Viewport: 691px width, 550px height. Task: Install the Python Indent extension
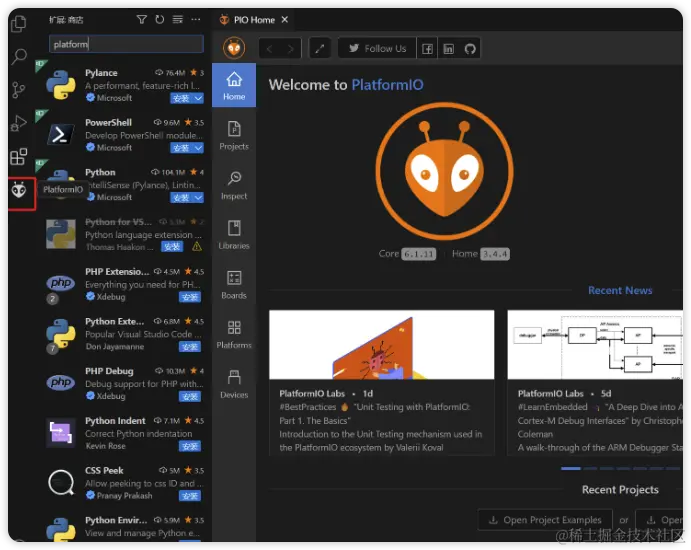[190, 446]
